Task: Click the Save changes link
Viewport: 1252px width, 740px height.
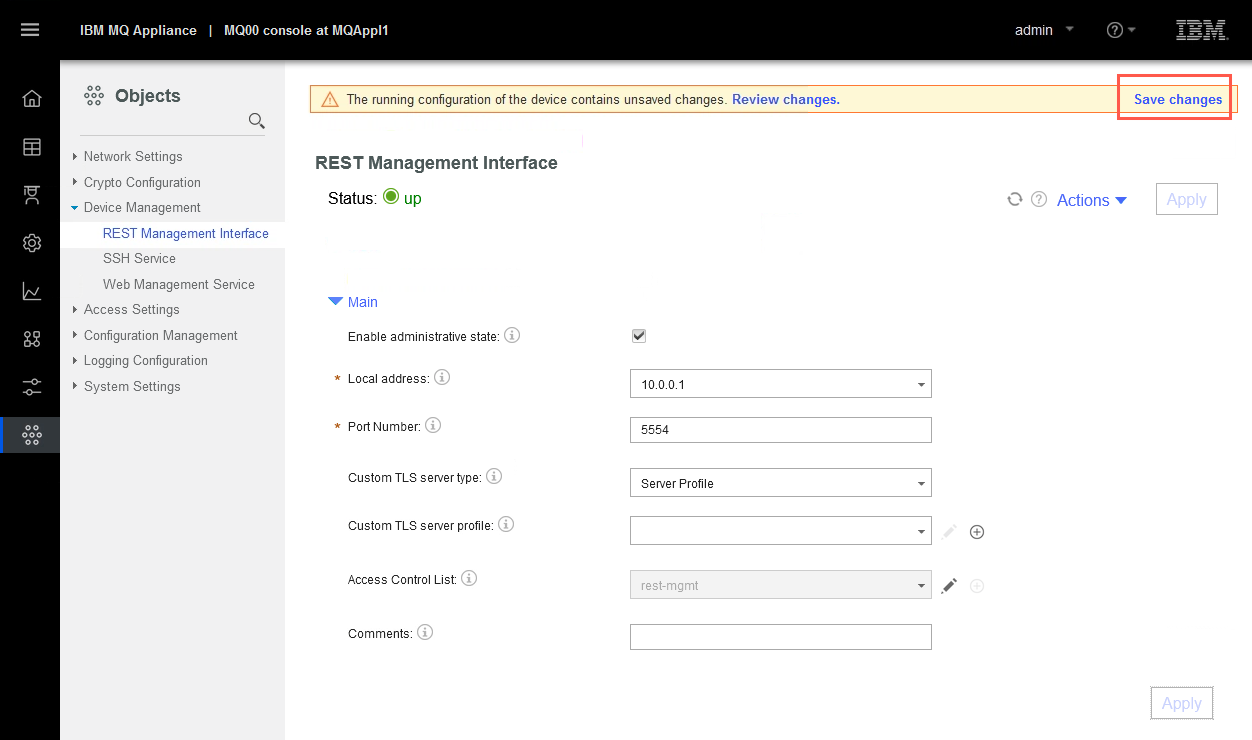Action: click(x=1178, y=99)
